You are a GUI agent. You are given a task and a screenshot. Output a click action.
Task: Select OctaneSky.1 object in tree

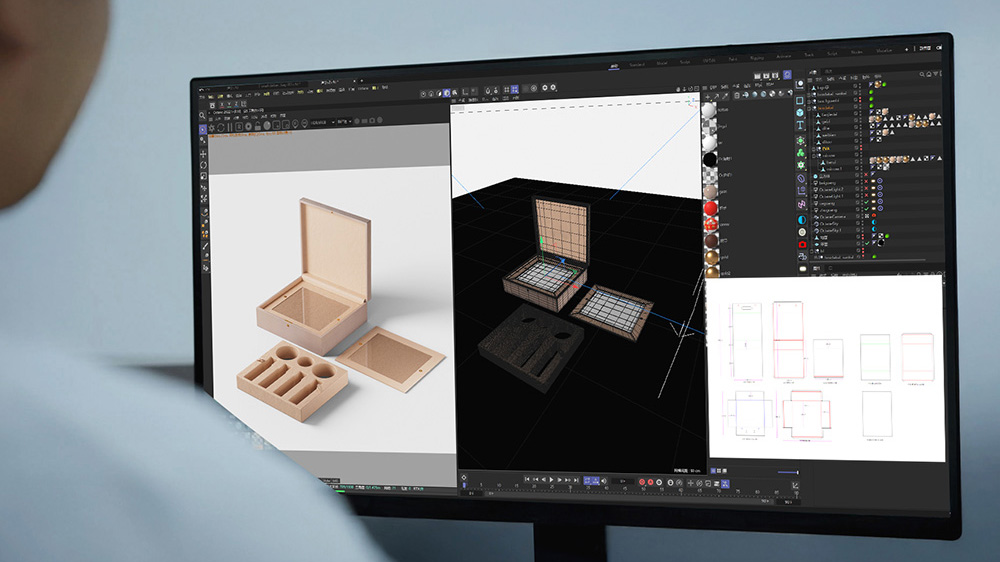[831, 230]
